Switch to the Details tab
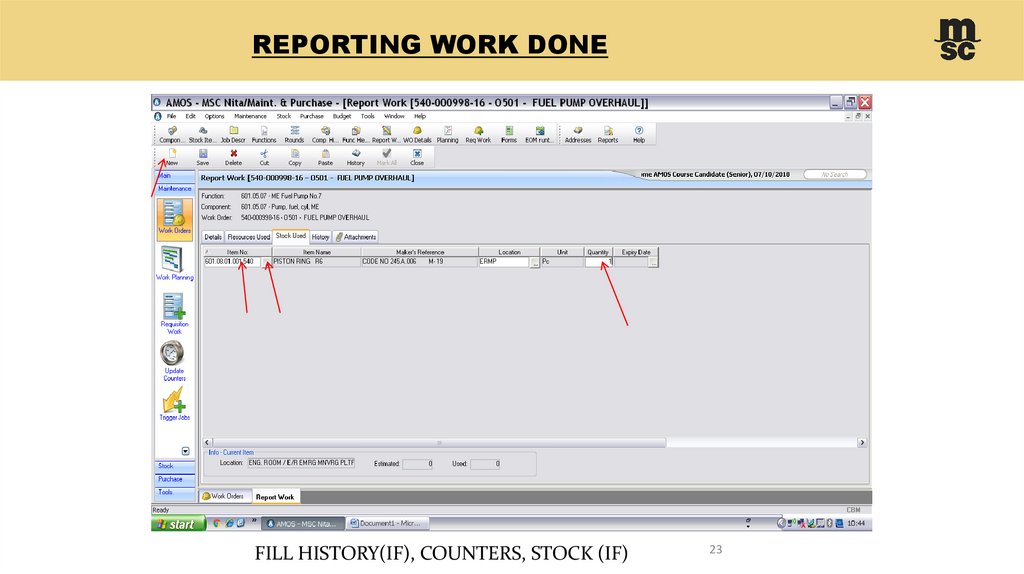 point(213,237)
